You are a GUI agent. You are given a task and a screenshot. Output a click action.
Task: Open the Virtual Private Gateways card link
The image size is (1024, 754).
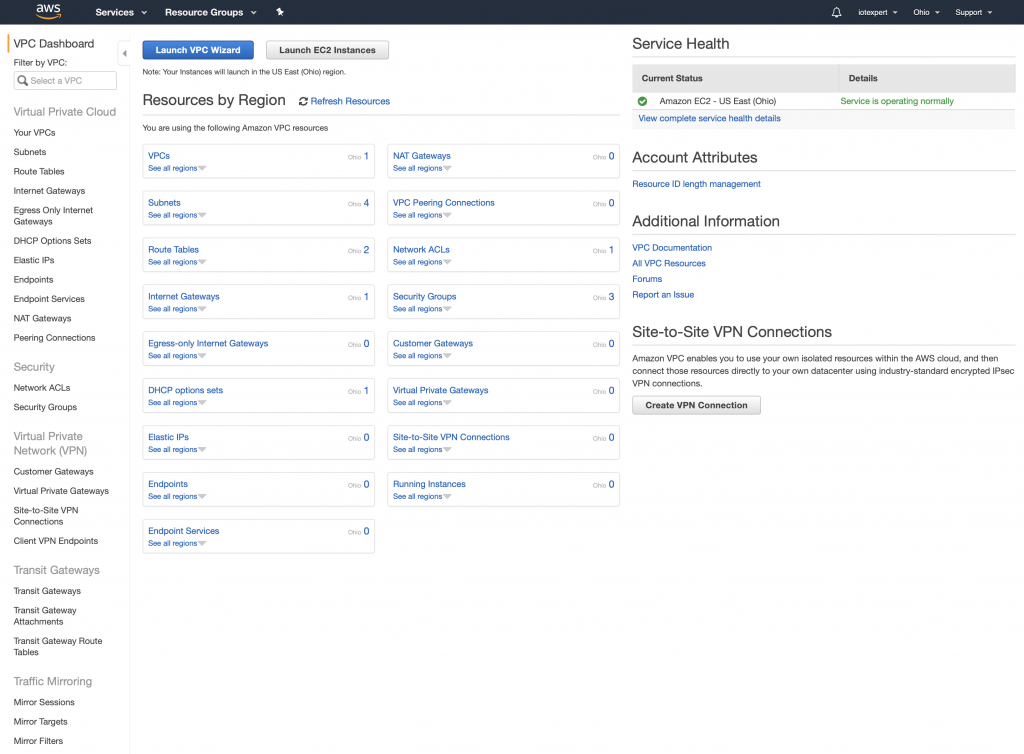[440, 390]
